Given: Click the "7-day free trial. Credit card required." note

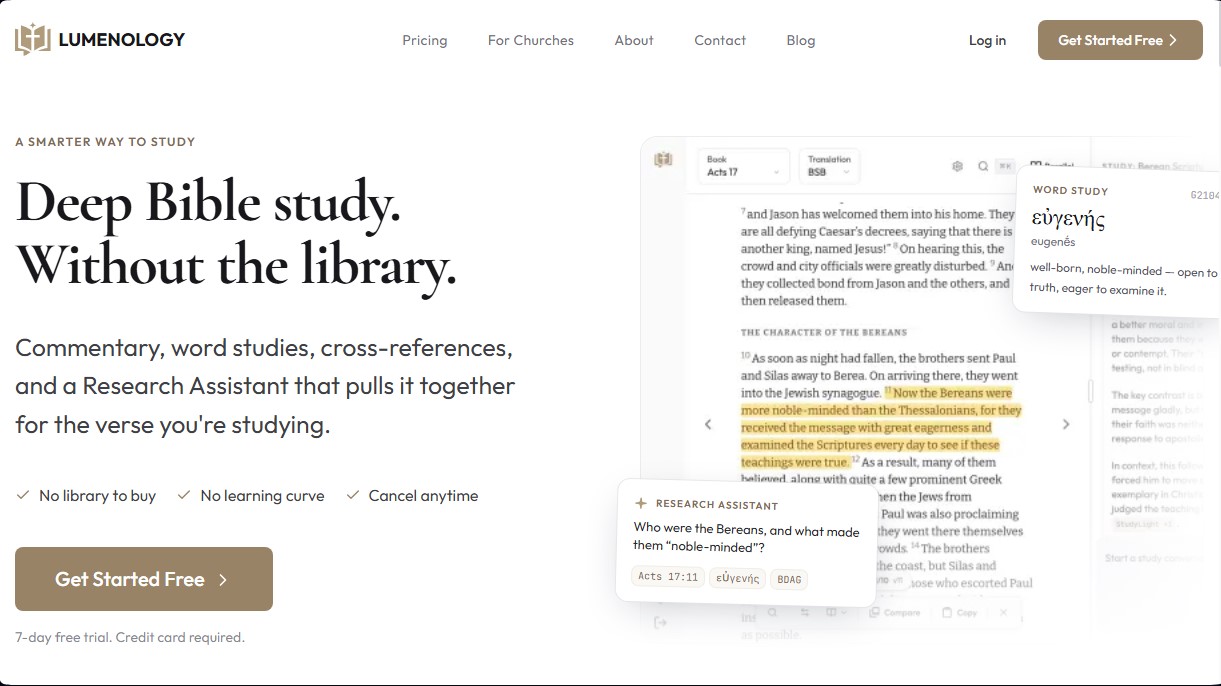Looking at the screenshot, I should (x=130, y=637).
